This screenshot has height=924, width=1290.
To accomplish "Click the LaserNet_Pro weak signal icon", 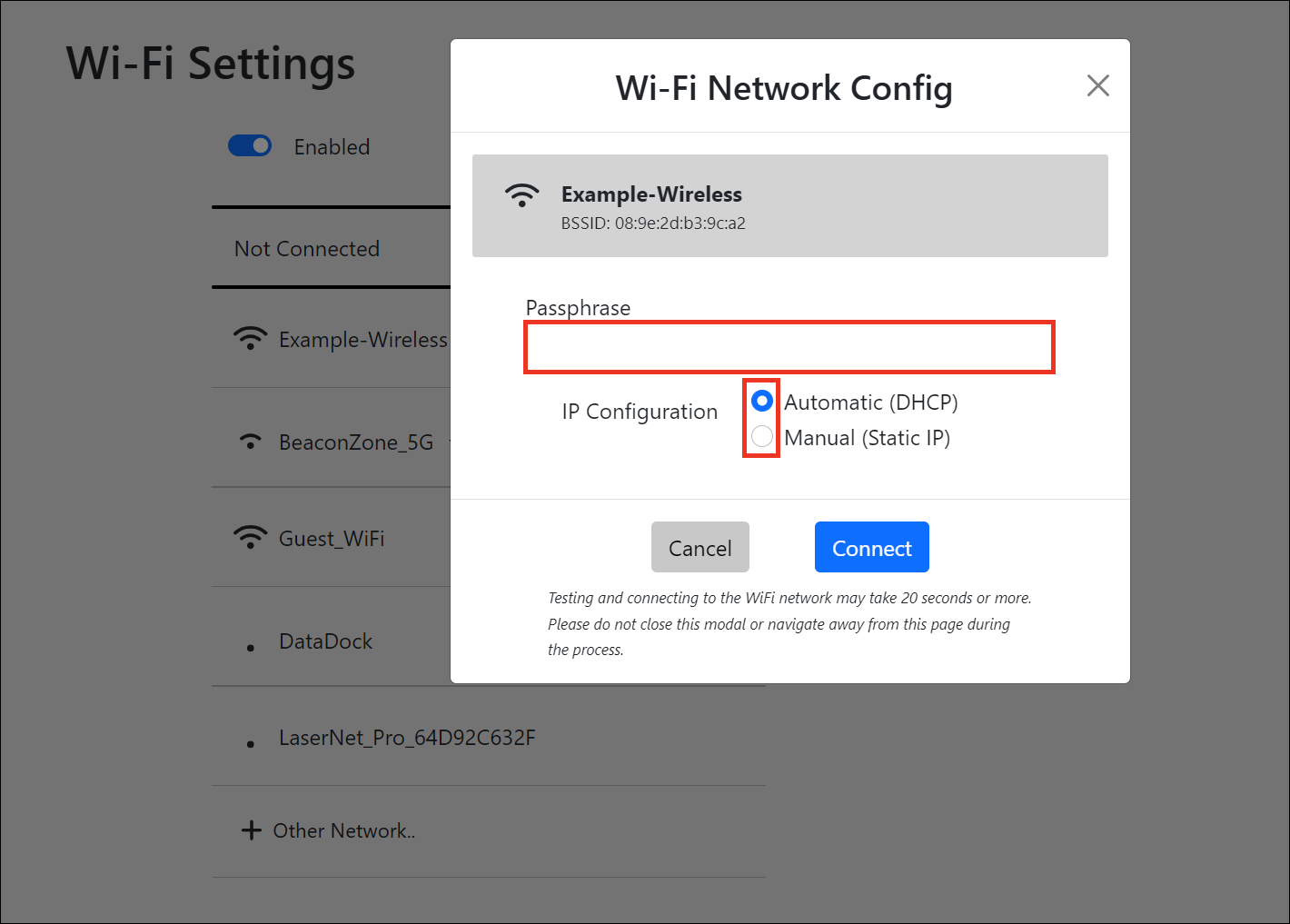I will pos(251,744).
